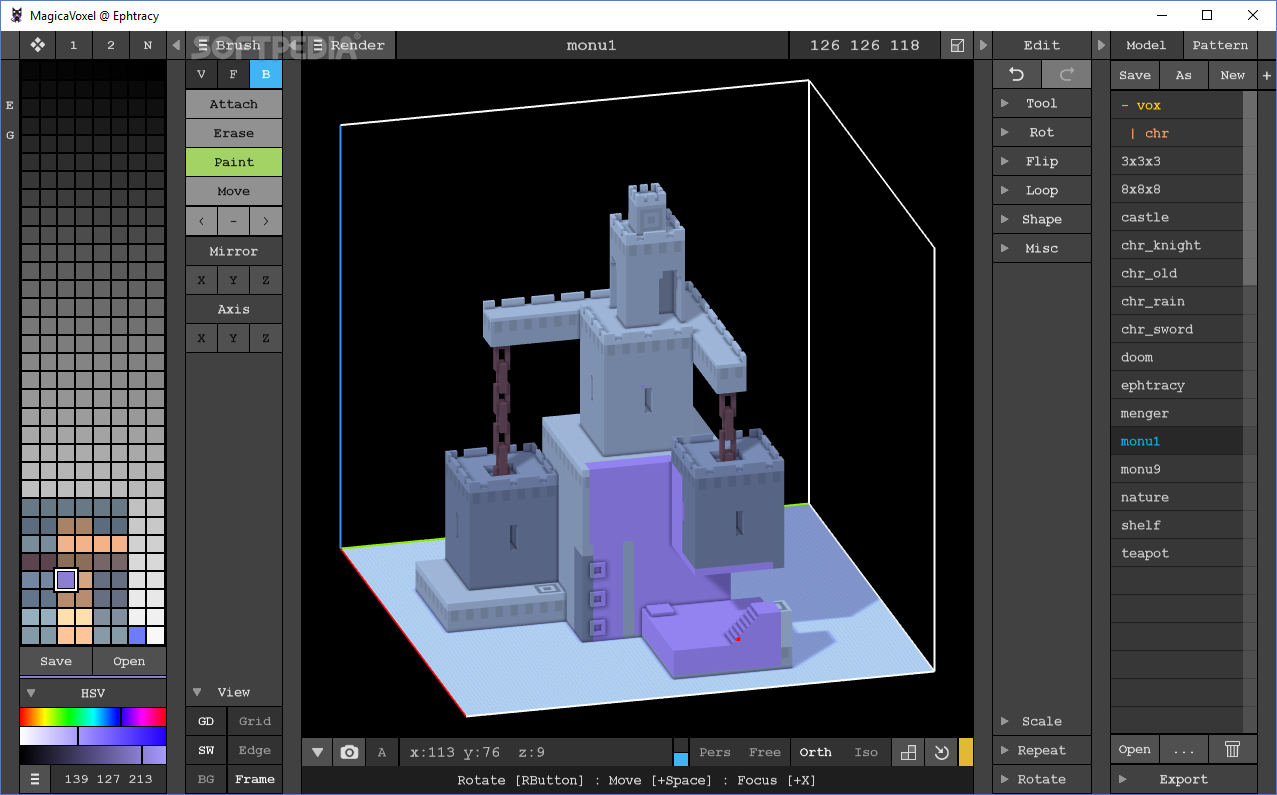Switch to the Pattern tab
Viewport: 1277px width, 795px height.
click(x=1220, y=45)
